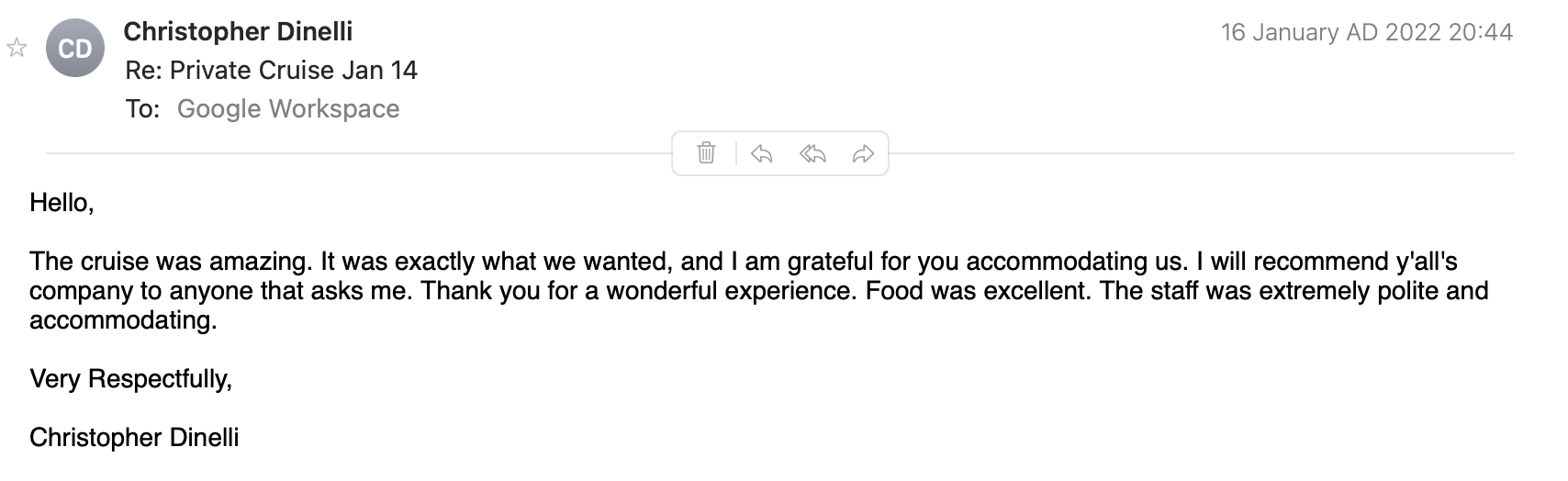
Task: Click the Very Respectfully, closing line
Action: coord(130,379)
